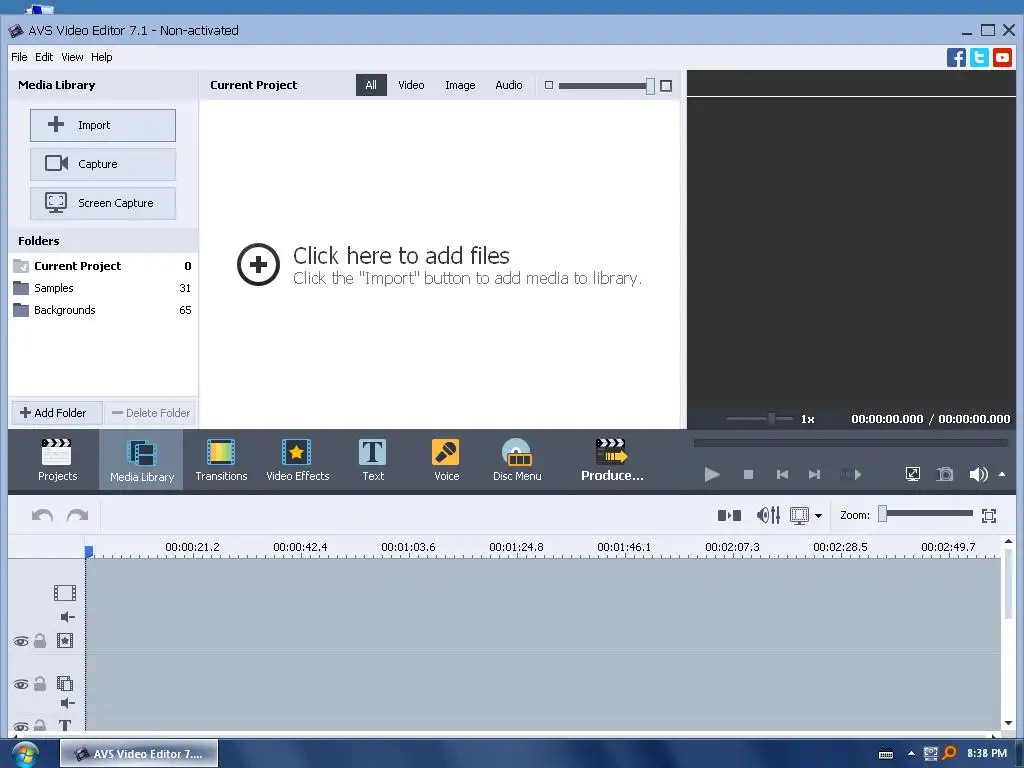Image resolution: width=1024 pixels, height=768 pixels.
Task: Click the main video track filmstrip icon
Action: click(x=65, y=593)
